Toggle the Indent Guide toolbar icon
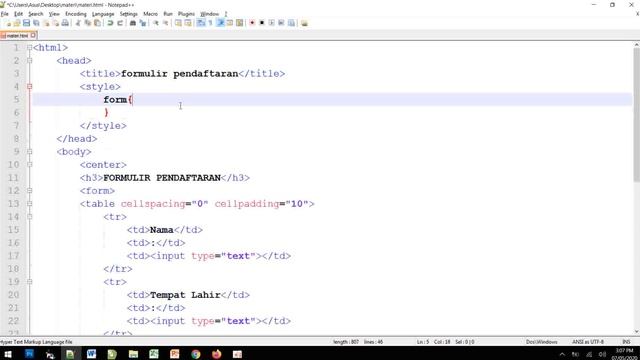This screenshot has height=360, width=640. [220, 23]
